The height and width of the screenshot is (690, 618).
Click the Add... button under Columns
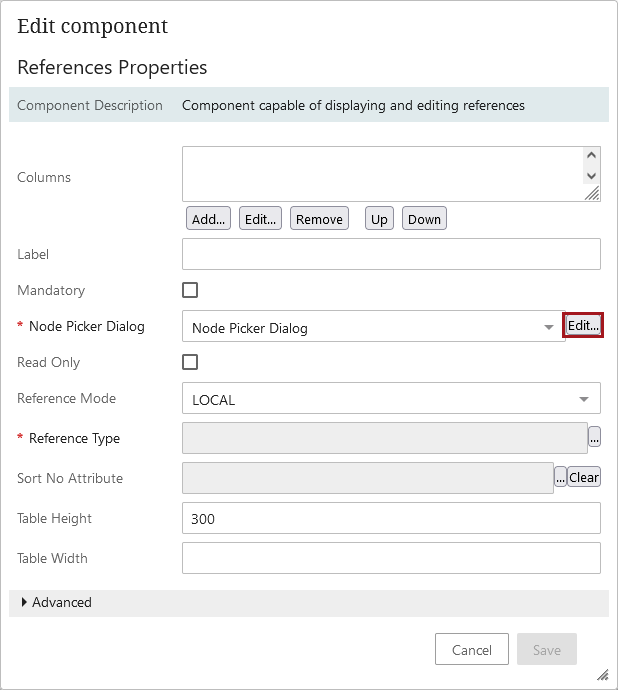coord(208,219)
